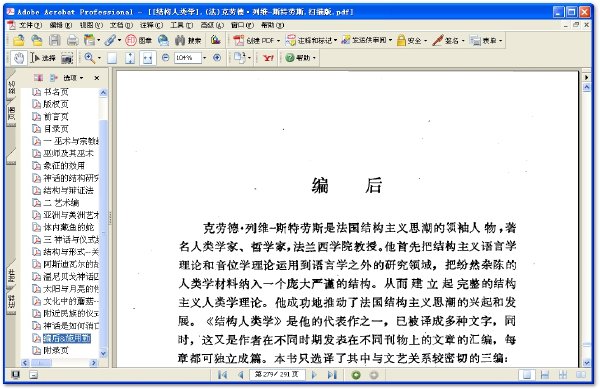600x390 pixels.
Task: Click the plus zoom in button
Action: click(217, 58)
